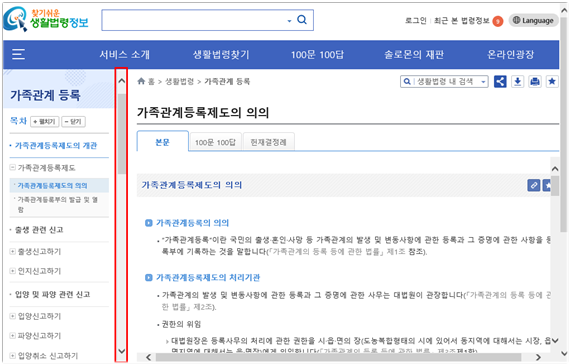569x364 pixels.
Task: Expand the 출생신고하기 node
Action: coord(13,251)
